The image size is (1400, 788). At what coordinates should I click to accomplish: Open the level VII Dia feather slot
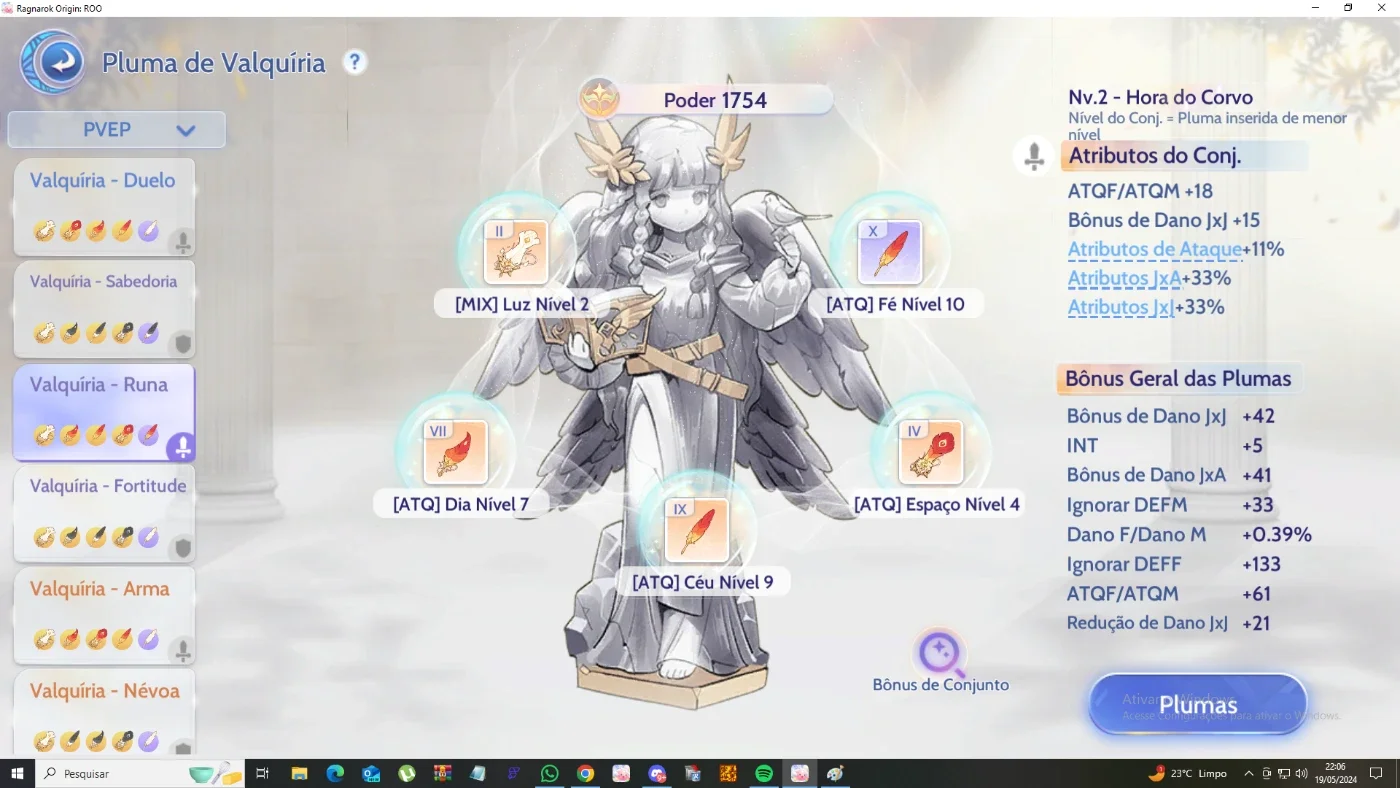tap(455, 452)
